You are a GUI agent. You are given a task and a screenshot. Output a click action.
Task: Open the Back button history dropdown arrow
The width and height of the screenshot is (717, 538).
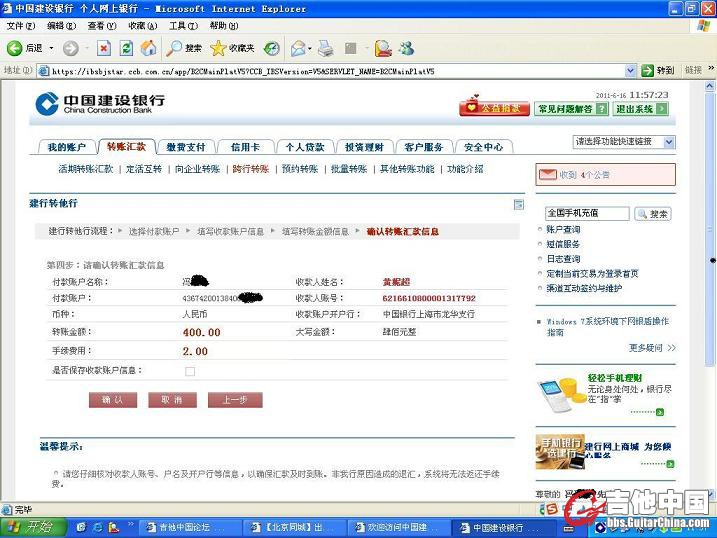coord(51,48)
